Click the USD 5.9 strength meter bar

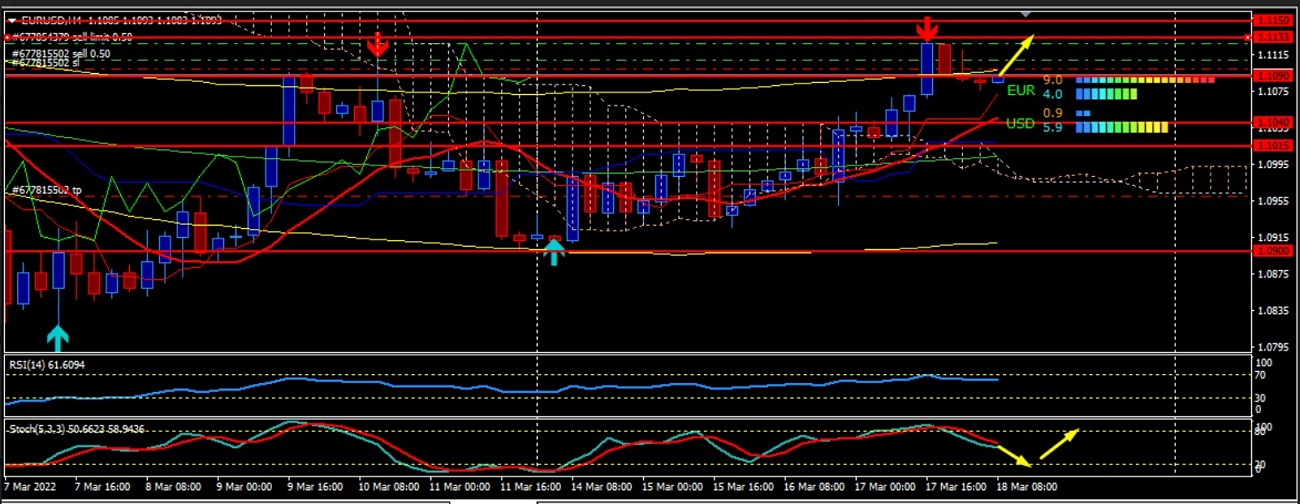pyautogui.click(x=1121, y=127)
